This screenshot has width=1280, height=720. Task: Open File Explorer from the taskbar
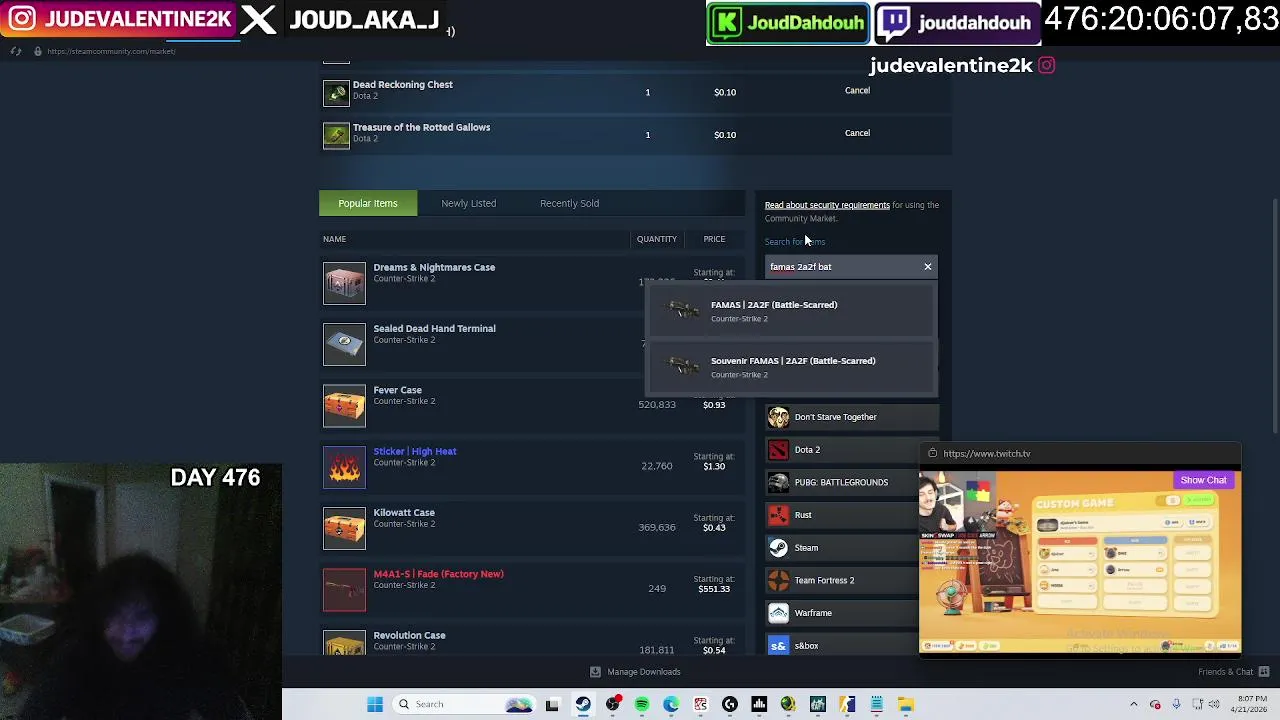click(x=905, y=704)
